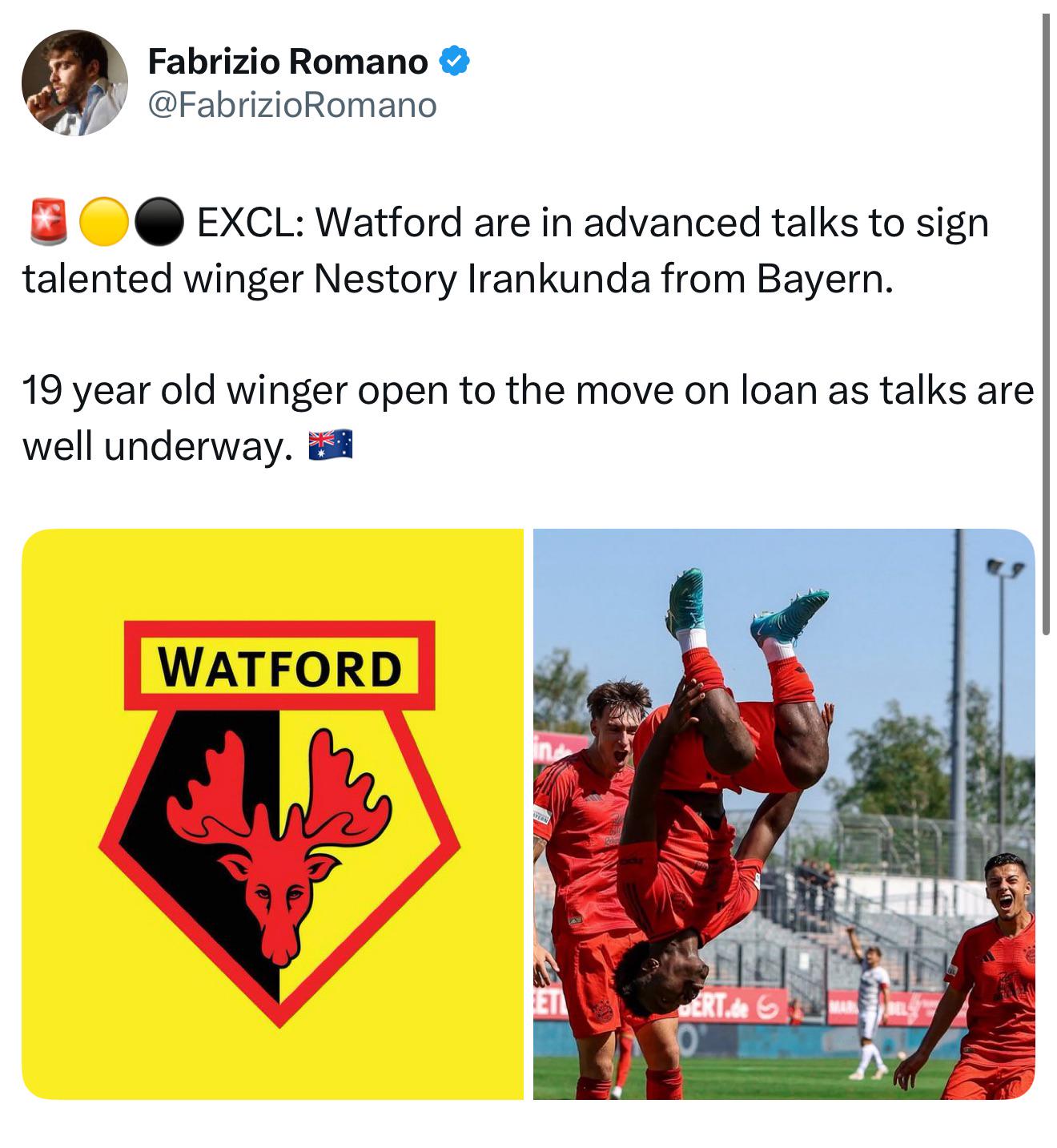
Task: Open Fabrizio Romano display name link
Action: (288, 62)
